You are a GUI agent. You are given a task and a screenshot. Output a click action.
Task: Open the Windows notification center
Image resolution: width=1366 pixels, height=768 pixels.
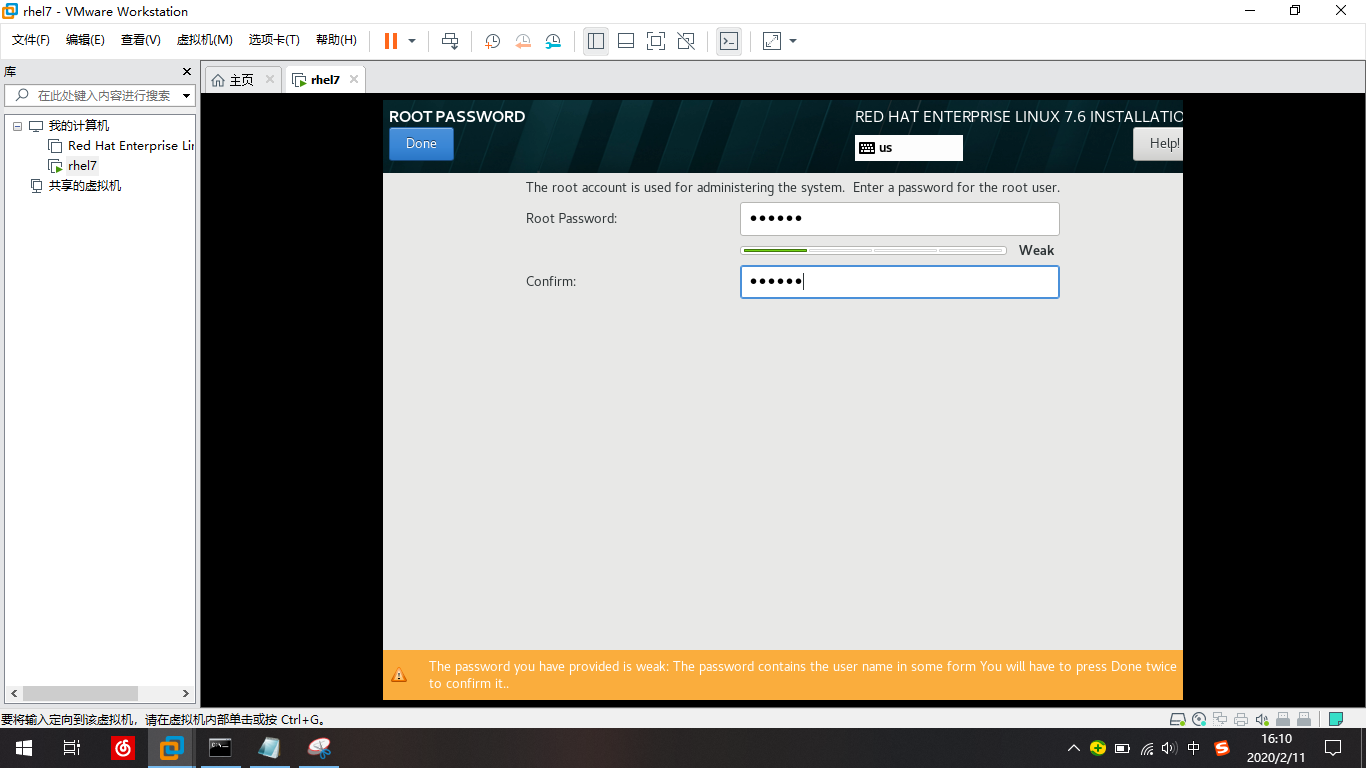pos(1333,748)
